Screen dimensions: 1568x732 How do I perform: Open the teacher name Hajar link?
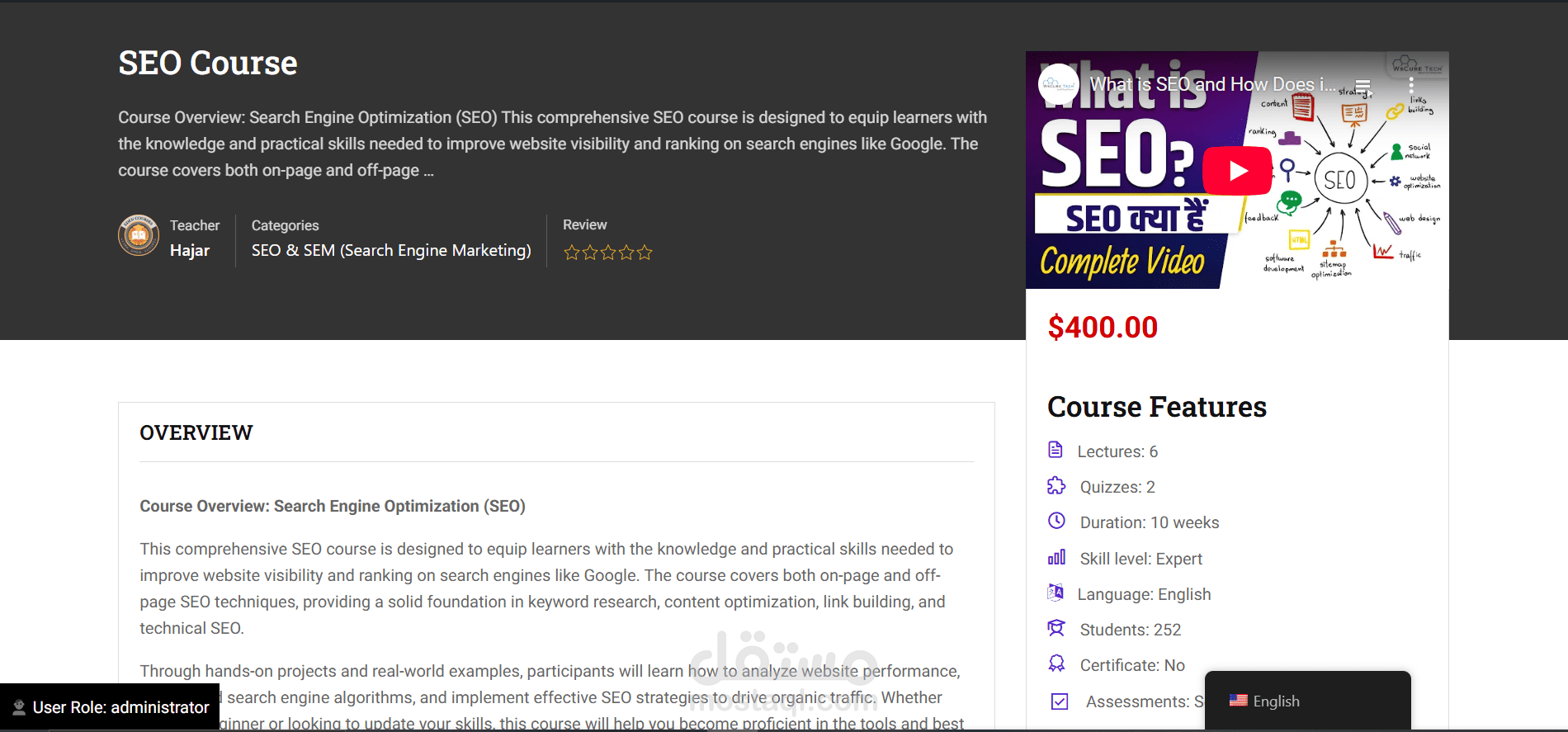(x=190, y=250)
